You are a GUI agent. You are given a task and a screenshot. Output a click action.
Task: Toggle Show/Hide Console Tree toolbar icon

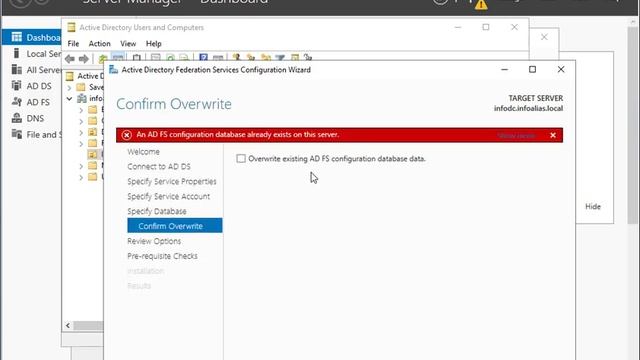pyautogui.click(x=118, y=58)
